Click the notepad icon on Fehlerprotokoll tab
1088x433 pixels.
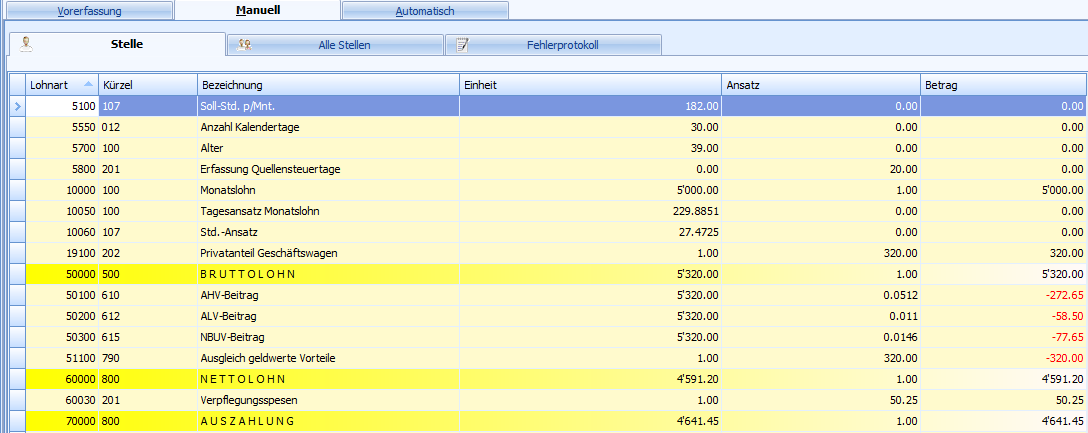(x=462, y=45)
